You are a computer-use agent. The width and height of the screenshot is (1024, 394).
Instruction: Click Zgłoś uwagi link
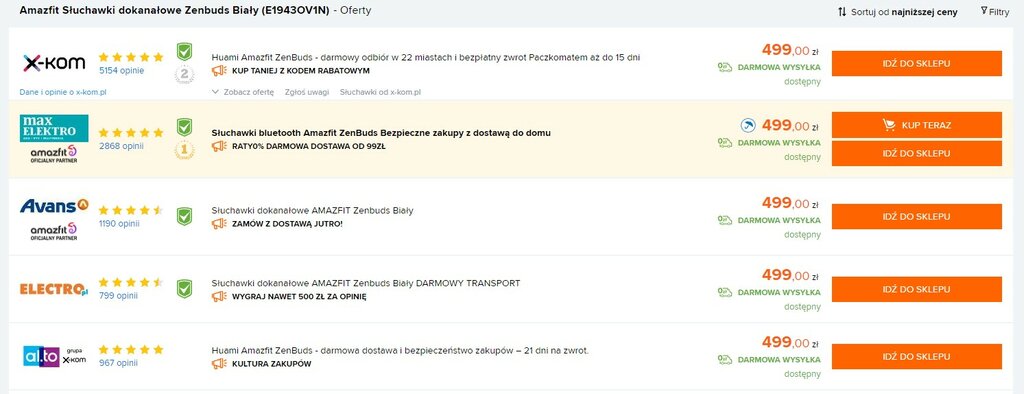click(307, 92)
